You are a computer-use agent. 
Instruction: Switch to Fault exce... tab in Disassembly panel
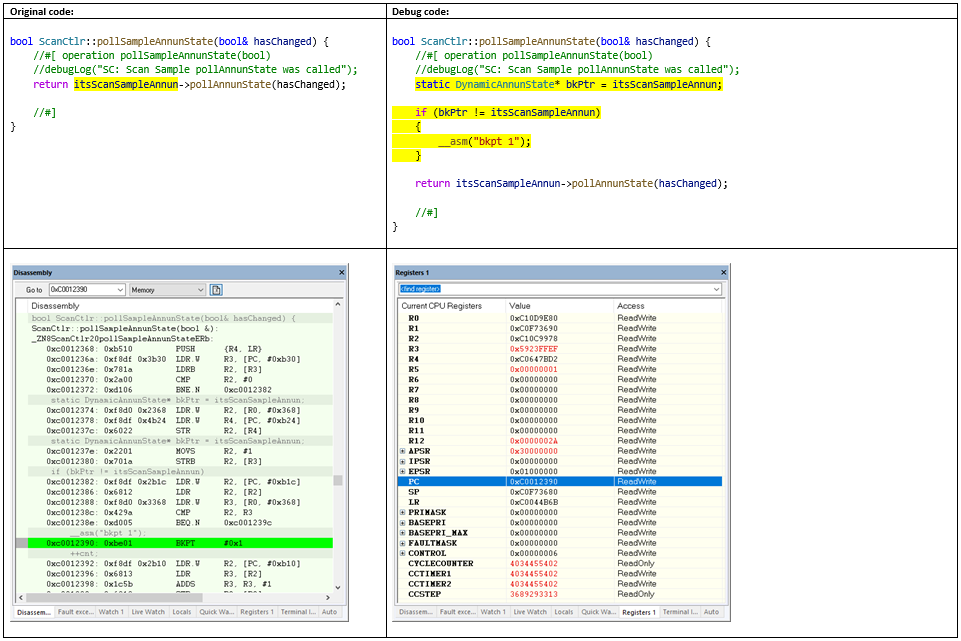tap(75, 612)
